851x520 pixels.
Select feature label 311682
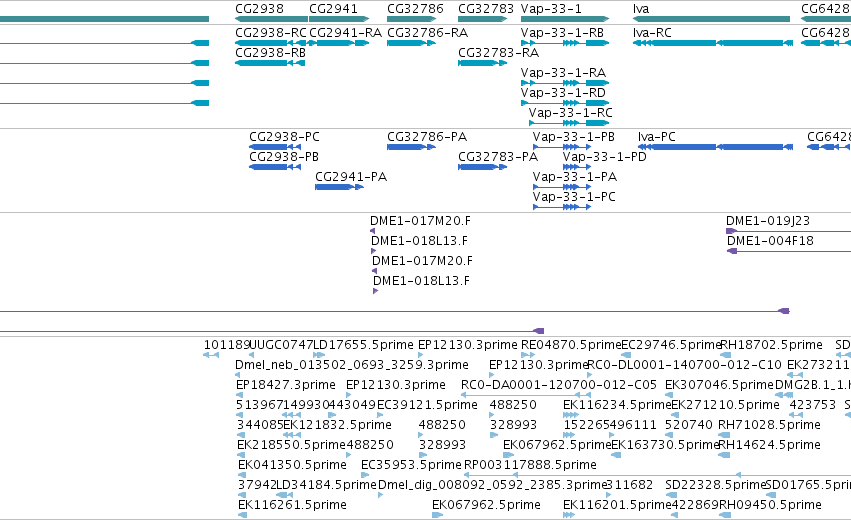pos(630,485)
